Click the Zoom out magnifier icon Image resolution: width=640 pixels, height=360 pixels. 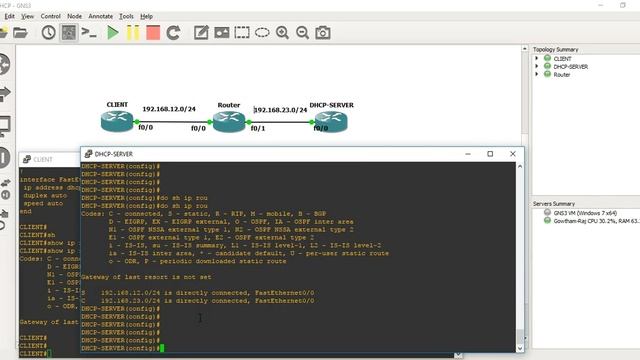(302, 33)
